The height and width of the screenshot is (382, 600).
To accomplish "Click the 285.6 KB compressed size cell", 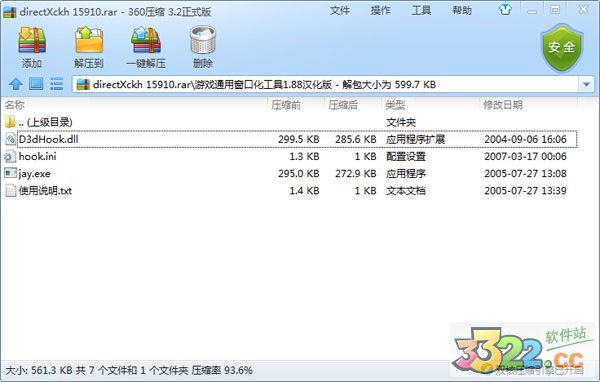I will click(355, 139).
